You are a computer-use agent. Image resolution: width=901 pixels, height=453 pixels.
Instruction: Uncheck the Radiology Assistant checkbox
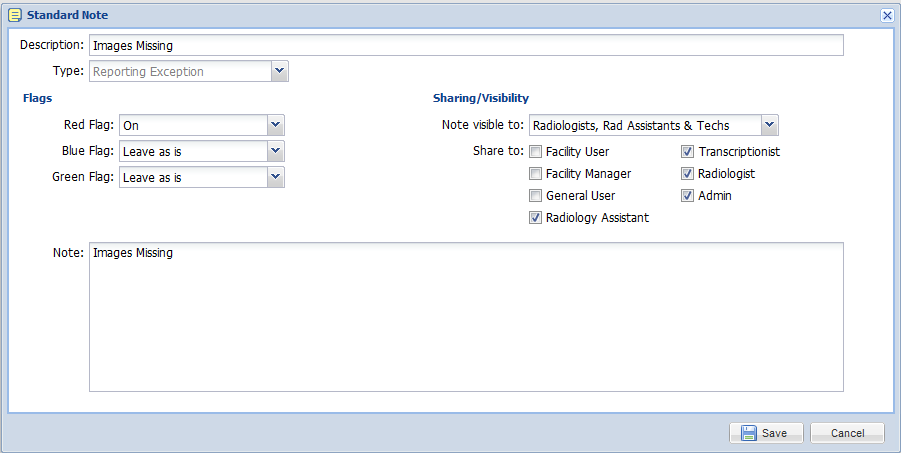pos(536,218)
